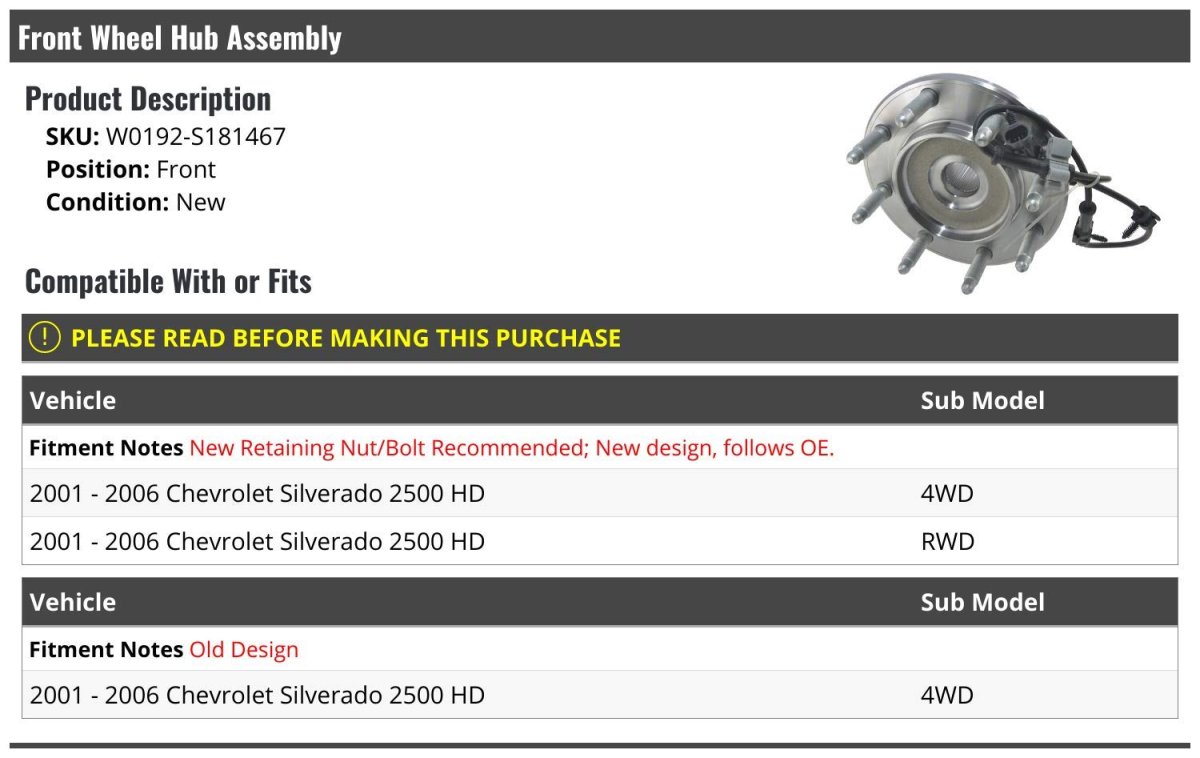1200x758 pixels.
Task: Select the SKU W0192-S181467 text
Action: (195, 137)
